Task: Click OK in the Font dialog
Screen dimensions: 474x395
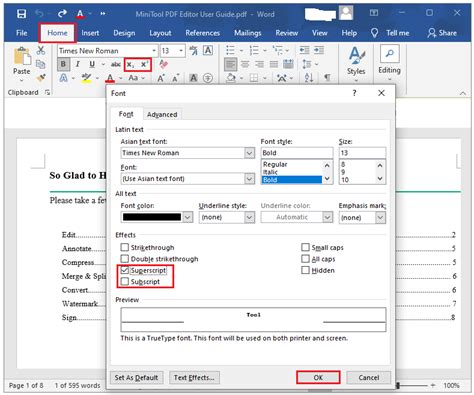Action: point(318,378)
